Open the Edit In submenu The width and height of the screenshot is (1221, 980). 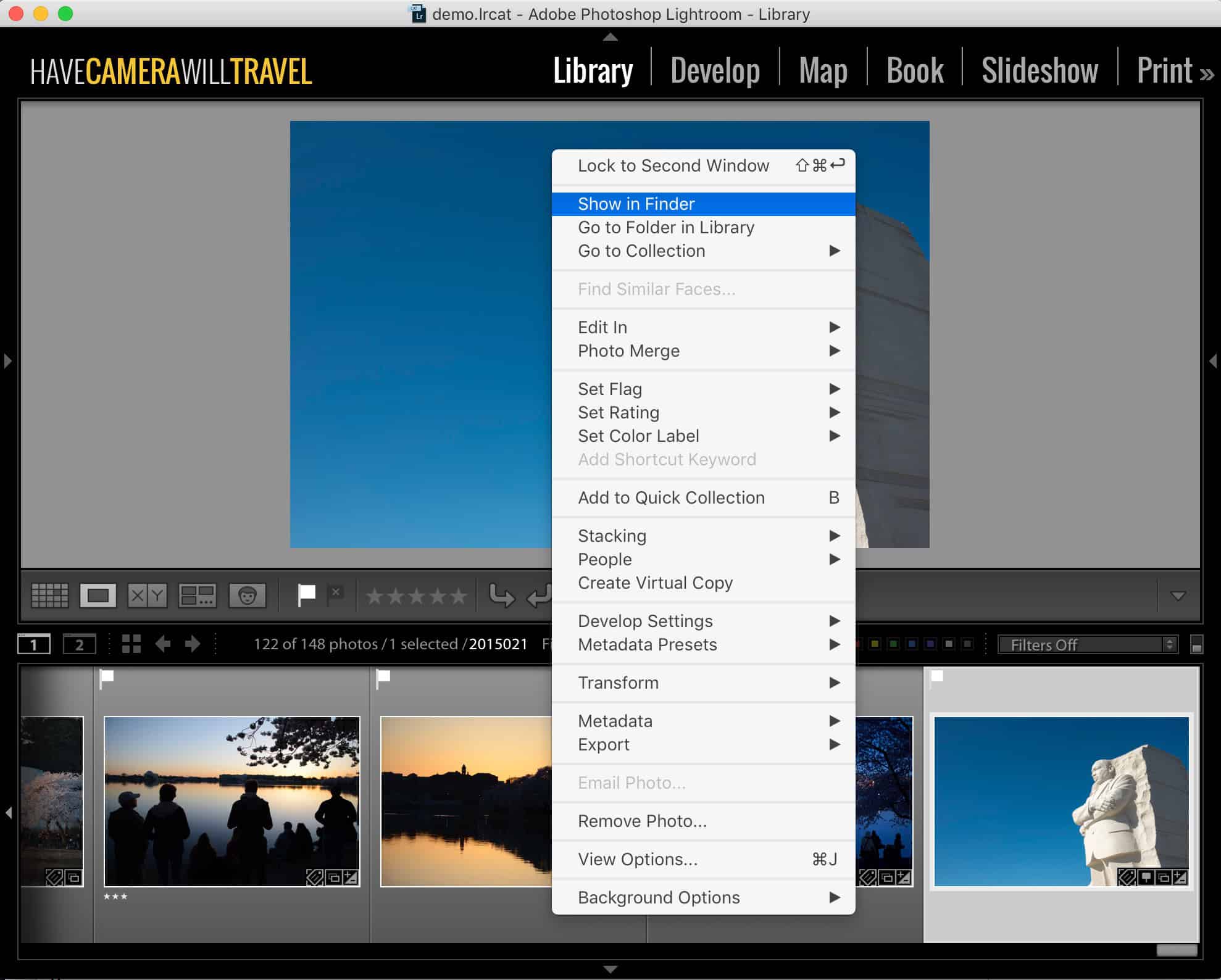coord(703,327)
